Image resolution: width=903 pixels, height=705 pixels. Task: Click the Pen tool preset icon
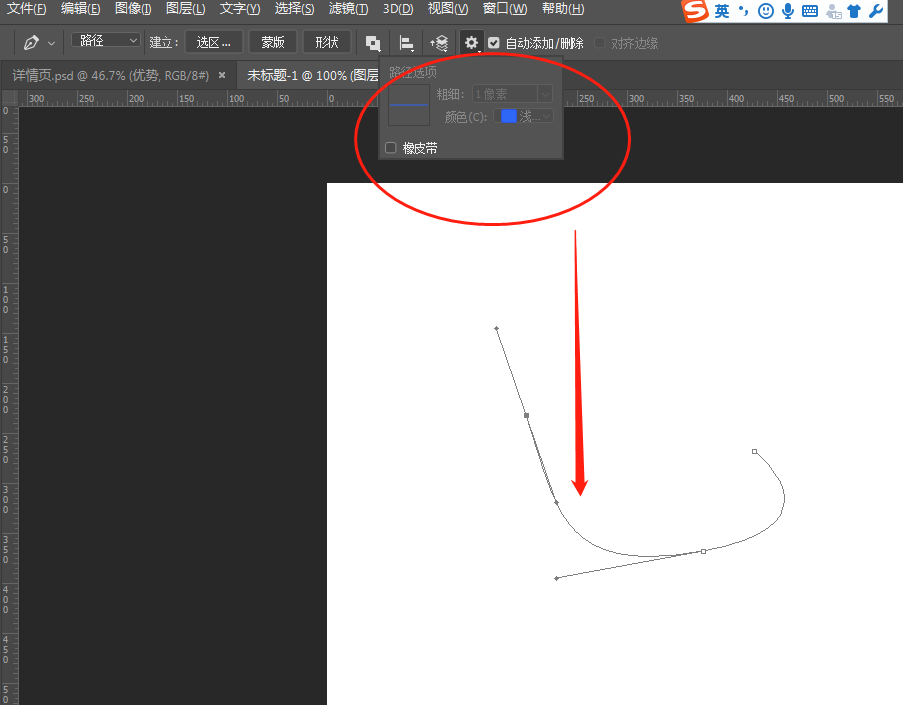(31, 43)
